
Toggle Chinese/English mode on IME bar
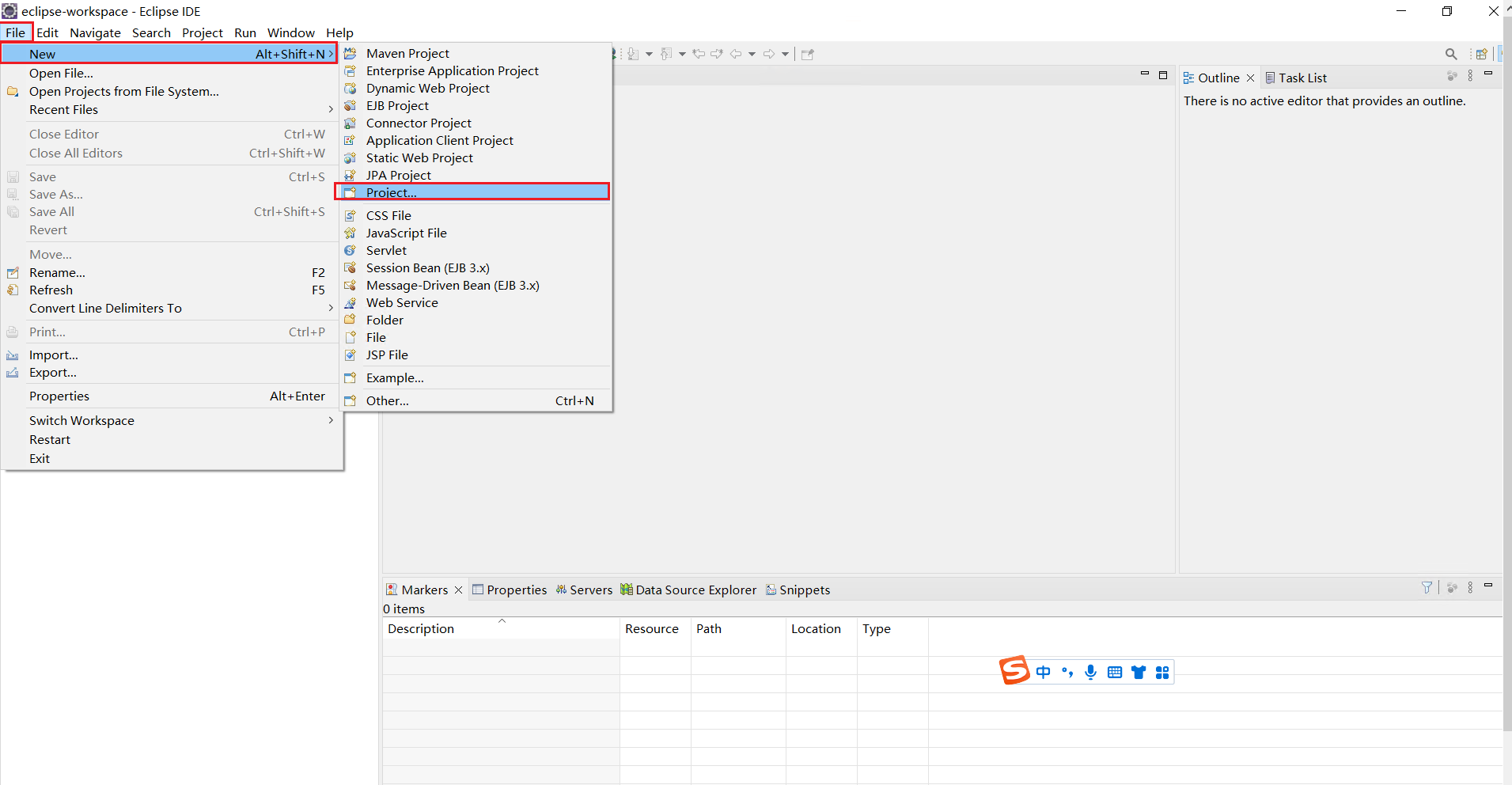(1044, 672)
